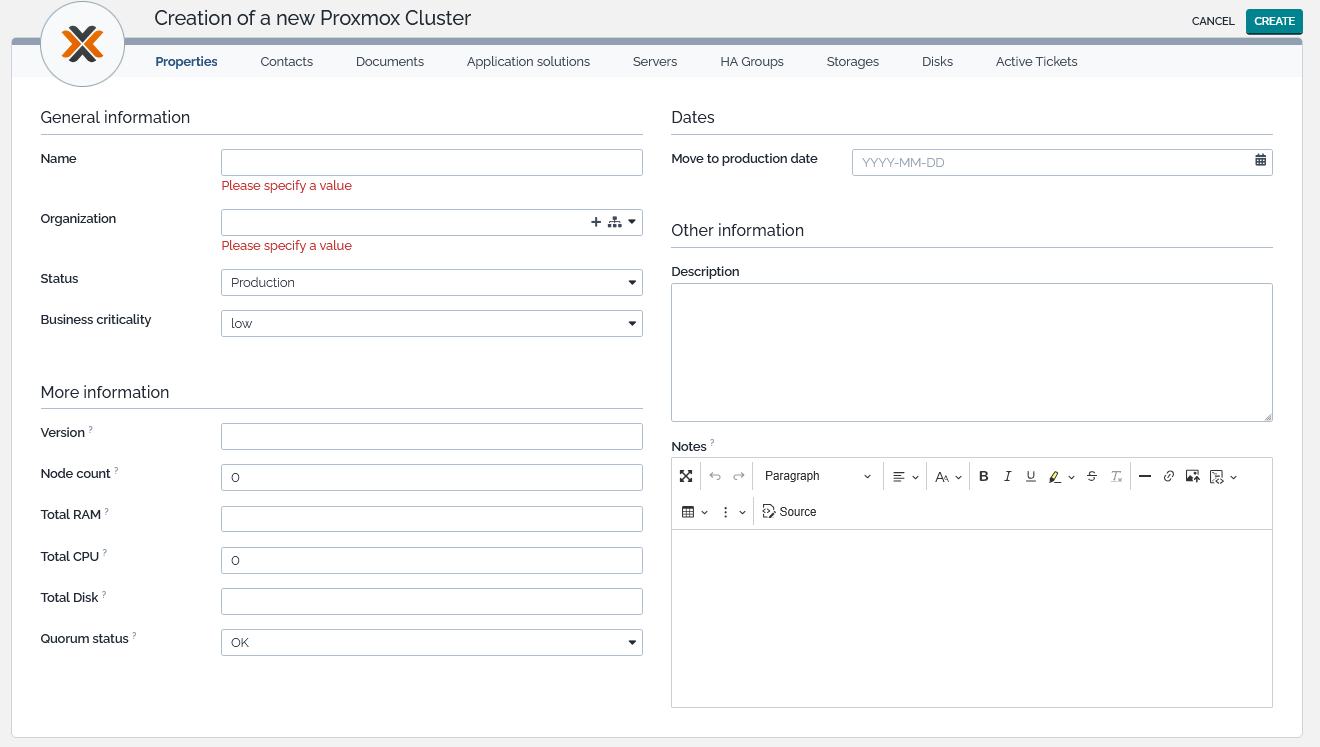Insert a horizontal line in Notes

click(x=1145, y=476)
